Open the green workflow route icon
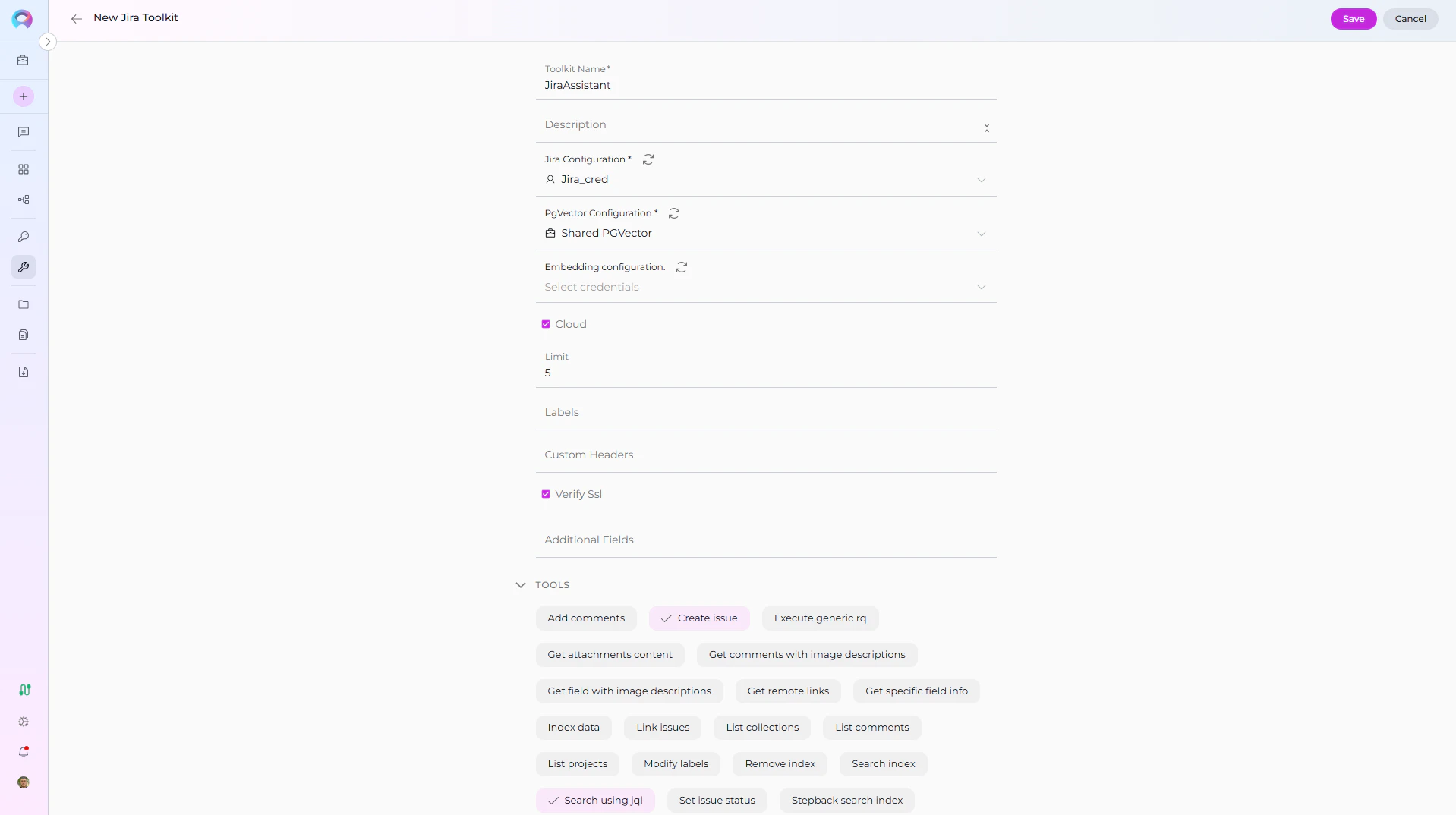The height and width of the screenshot is (815, 1456). (x=24, y=690)
